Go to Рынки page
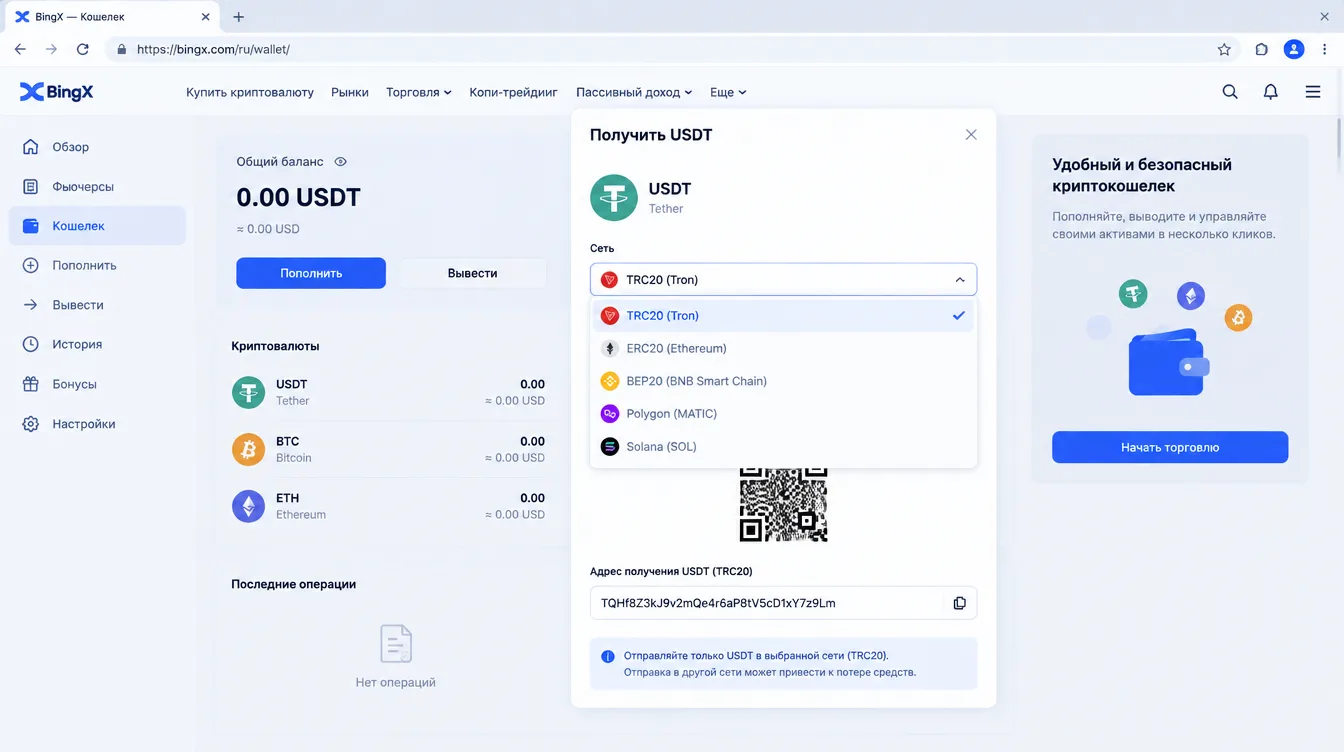Screen dimensions: 1344x752 tap(350, 92)
